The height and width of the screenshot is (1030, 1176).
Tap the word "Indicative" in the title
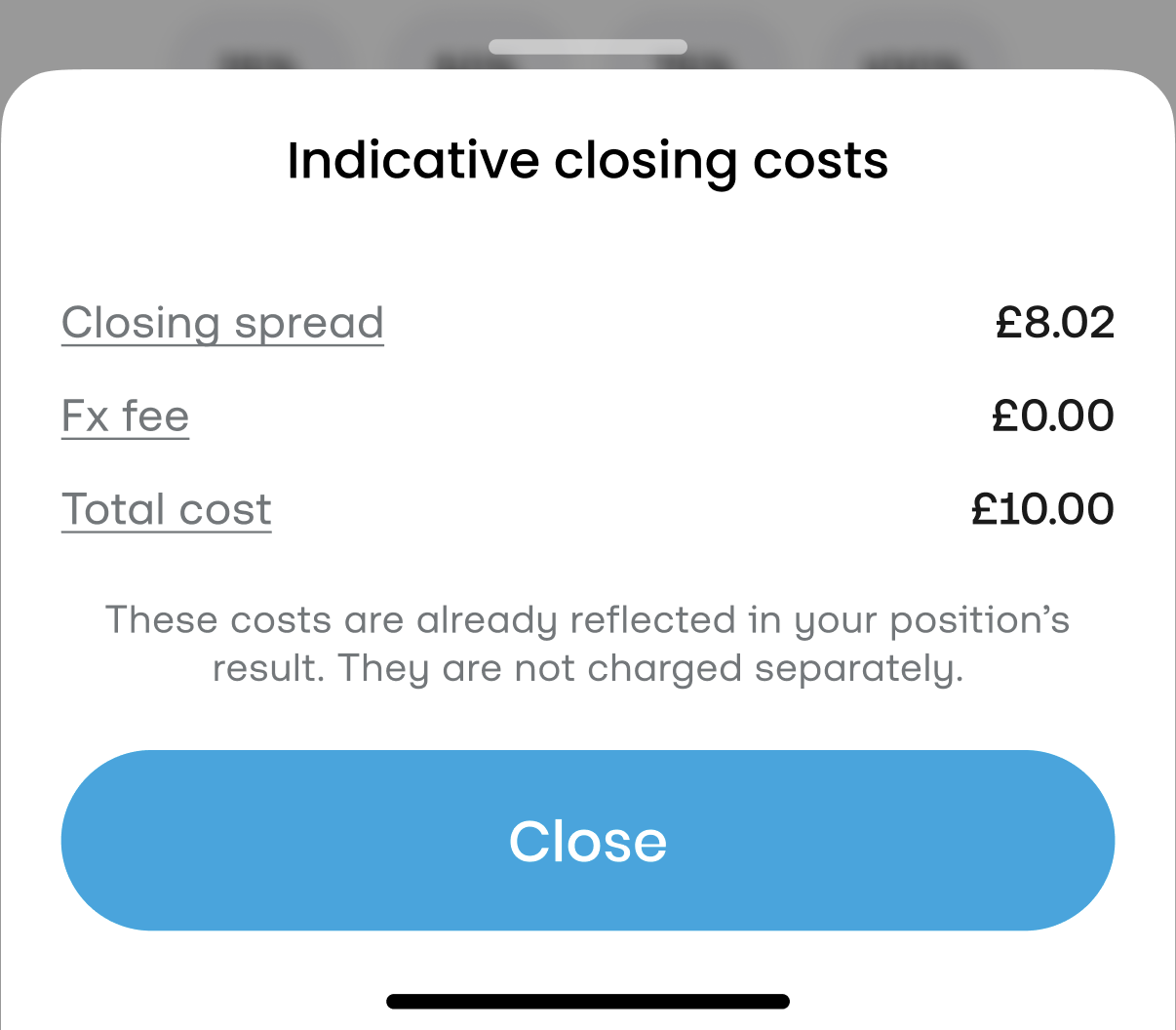click(412, 161)
